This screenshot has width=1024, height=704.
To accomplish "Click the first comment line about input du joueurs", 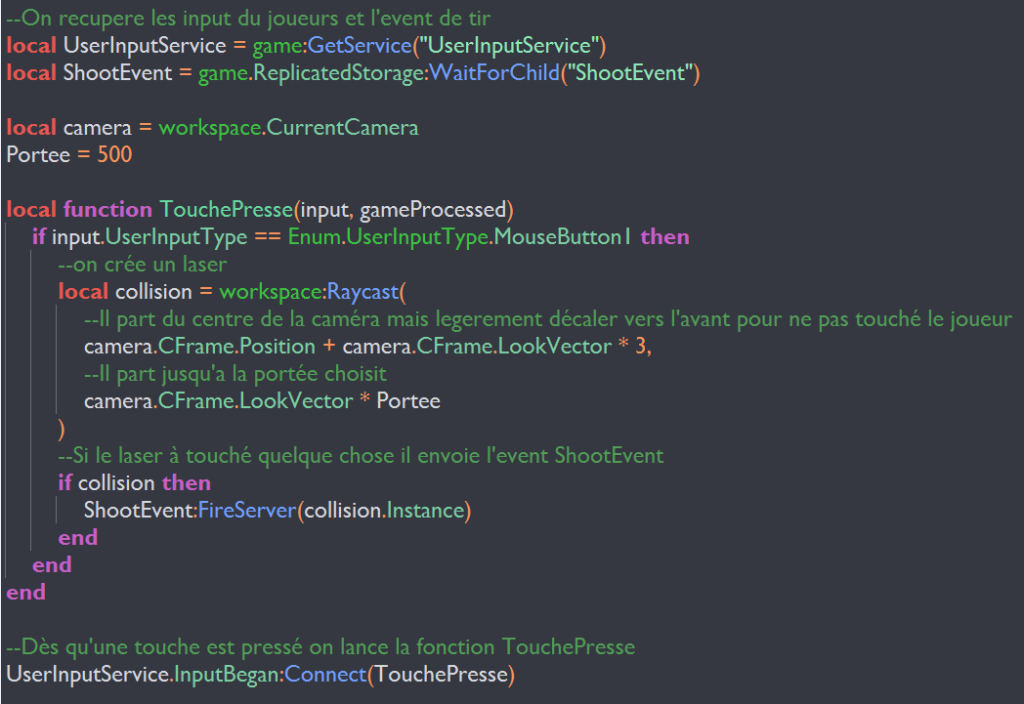I will pyautogui.click(x=248, y=18).
